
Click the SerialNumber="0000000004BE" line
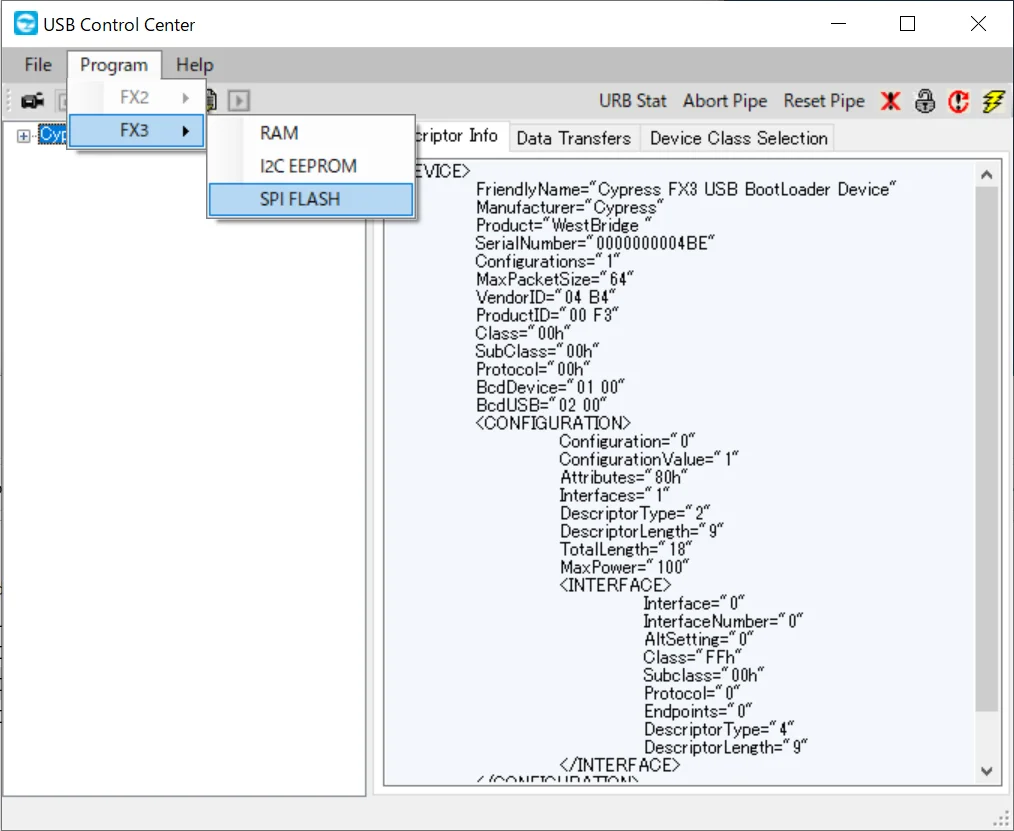595,244
